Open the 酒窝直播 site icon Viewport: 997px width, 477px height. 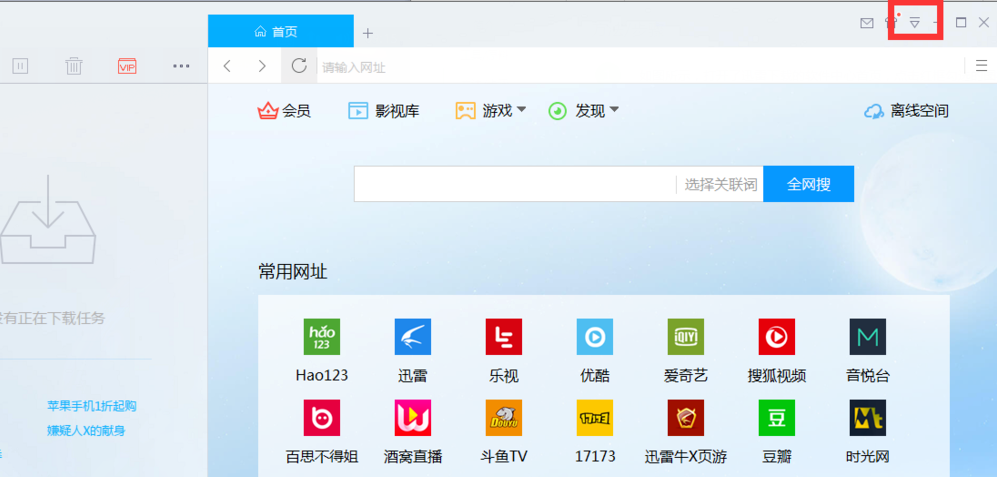413,417
